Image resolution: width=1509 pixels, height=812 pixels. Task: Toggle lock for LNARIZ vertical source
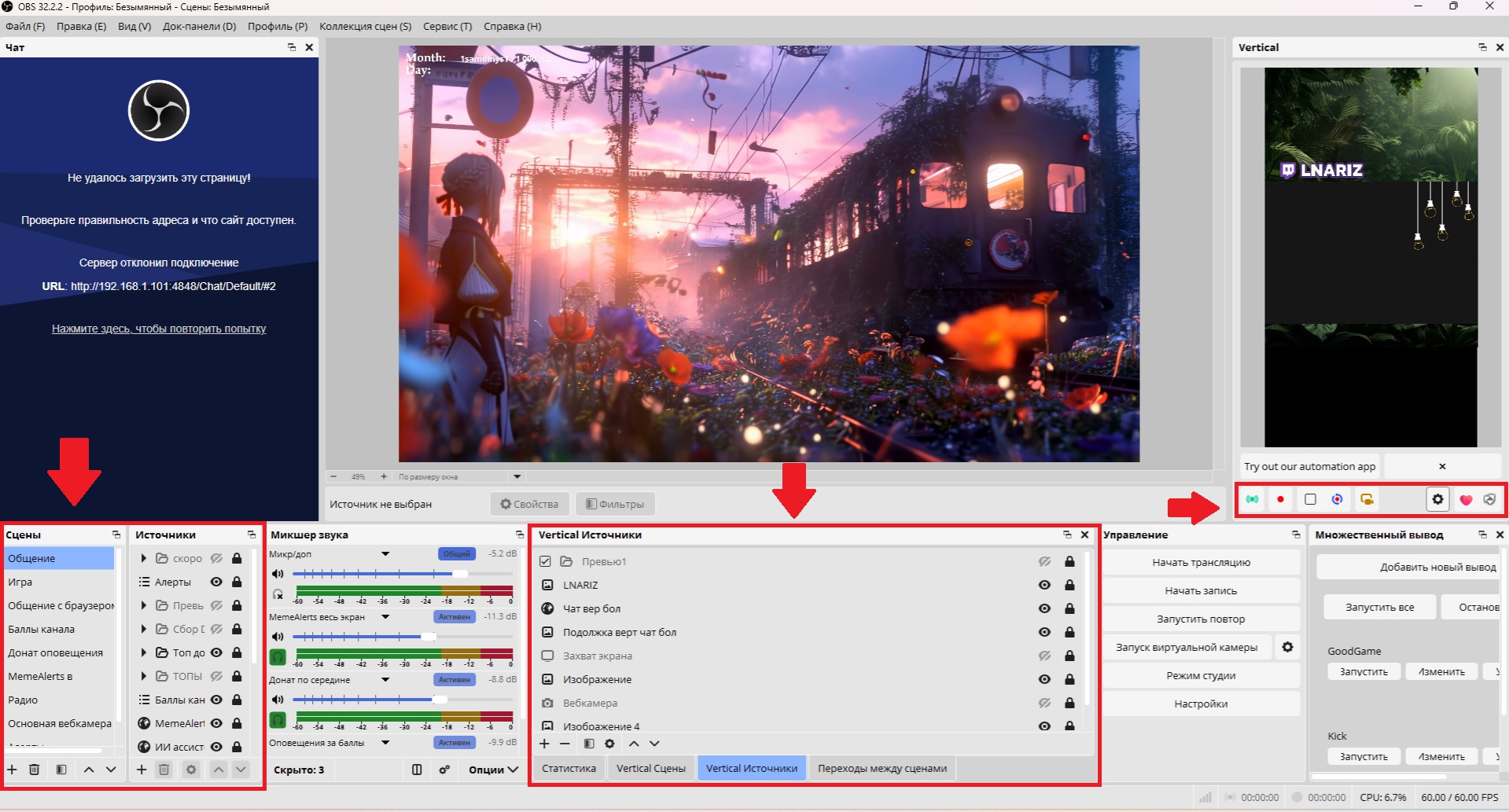[1069, 585]
